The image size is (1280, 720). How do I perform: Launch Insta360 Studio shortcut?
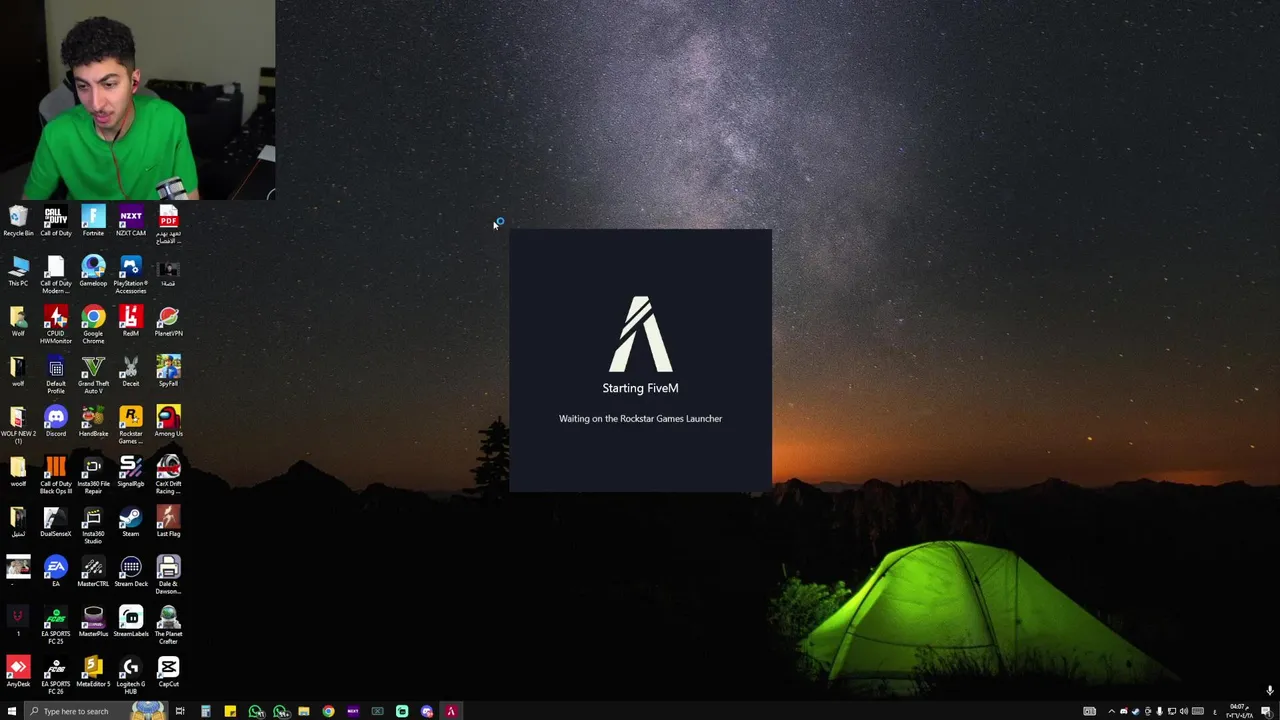pos(93,525)
